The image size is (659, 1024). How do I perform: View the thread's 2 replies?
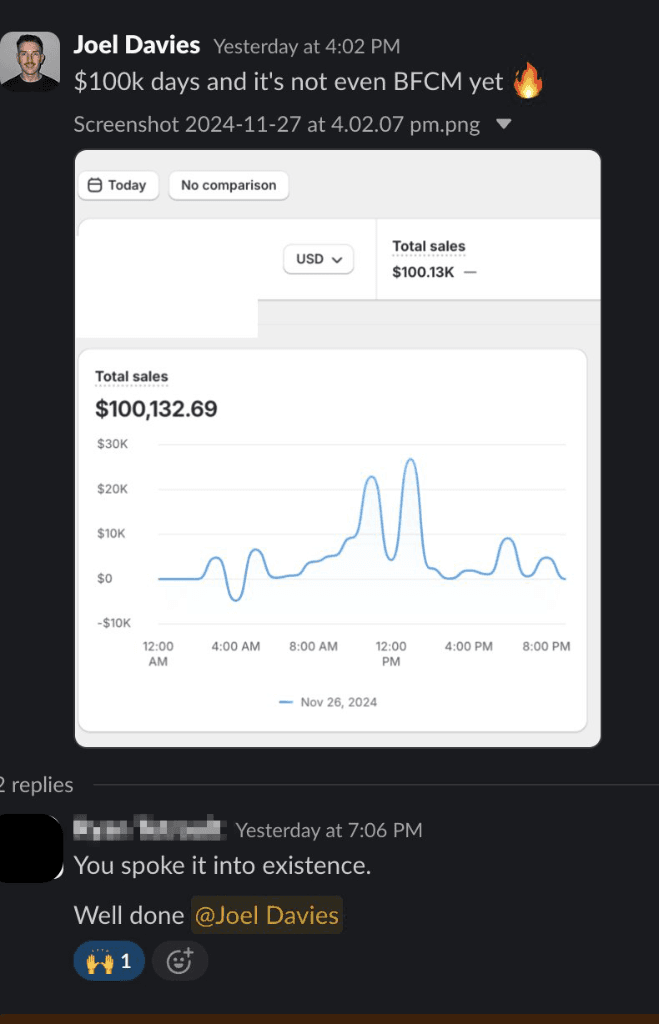37,785
